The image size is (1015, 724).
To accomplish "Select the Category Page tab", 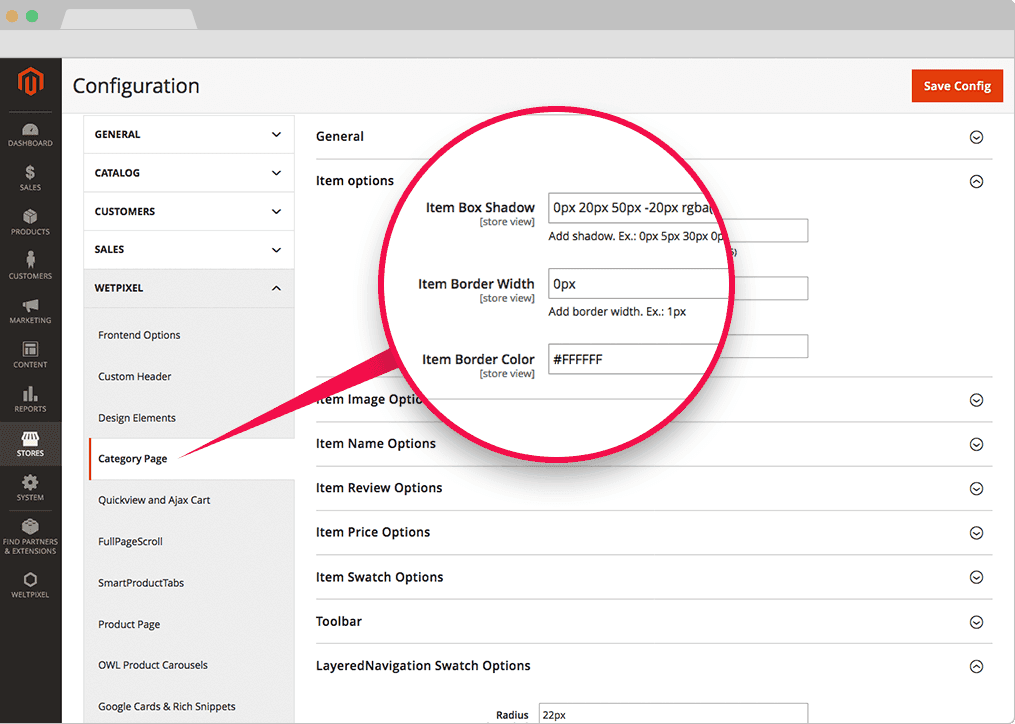I will coord(133,459).
